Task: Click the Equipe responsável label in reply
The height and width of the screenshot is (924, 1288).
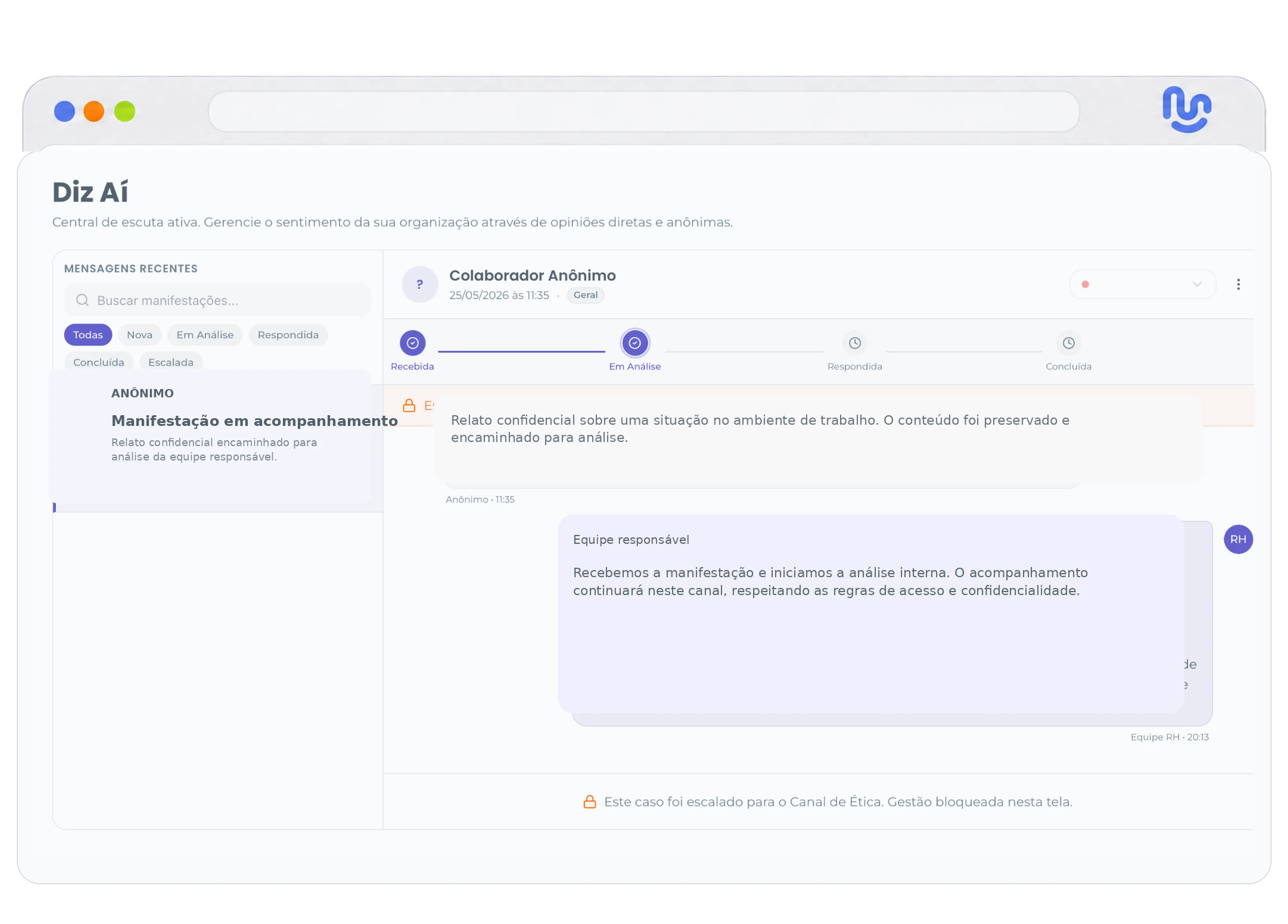Action: click(631, 540)
